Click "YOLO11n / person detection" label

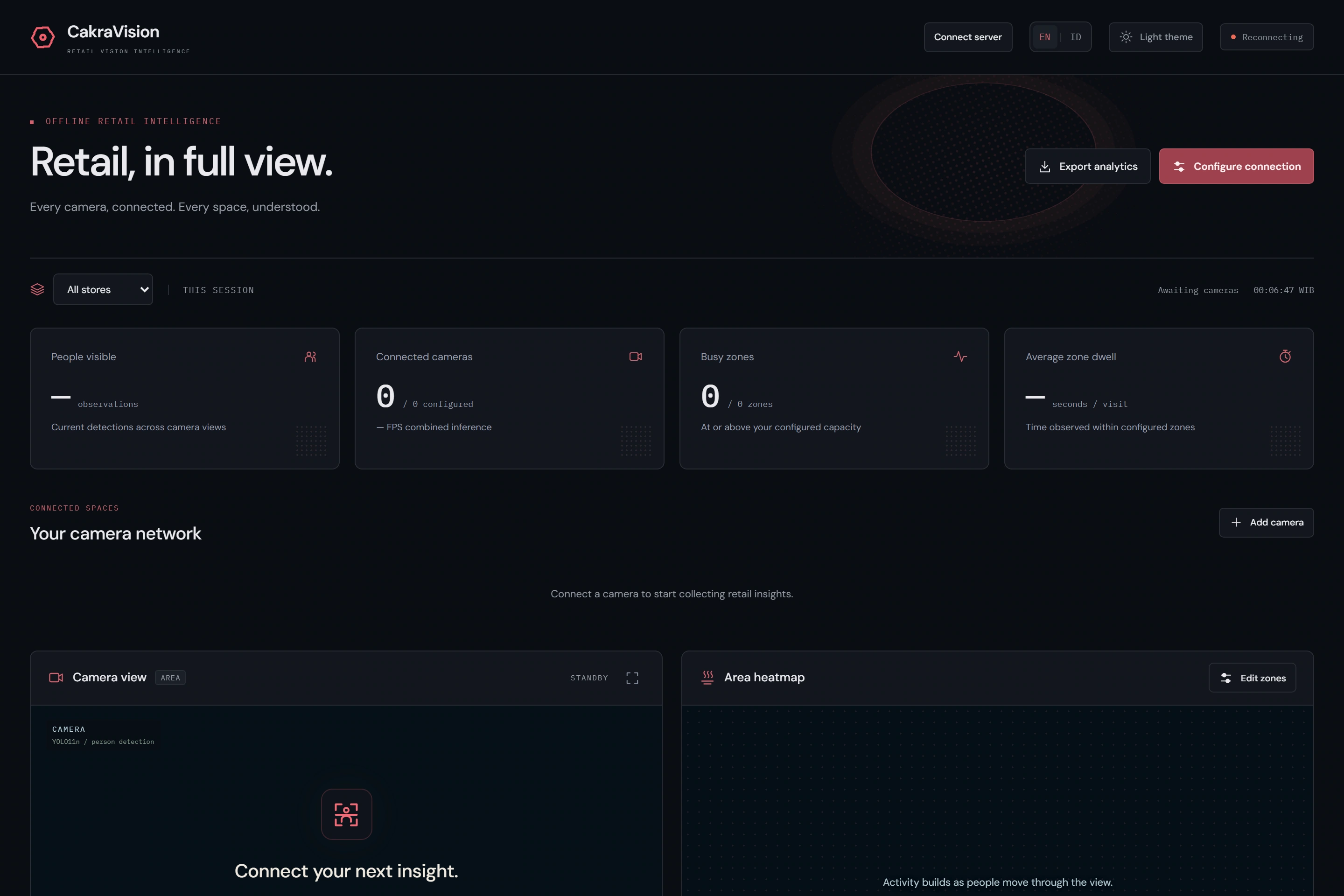coord(103,742)
